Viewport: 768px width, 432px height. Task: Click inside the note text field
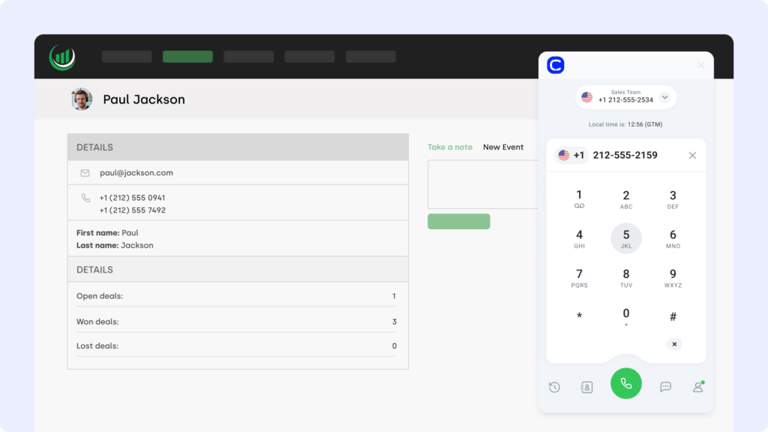[483, 185]
